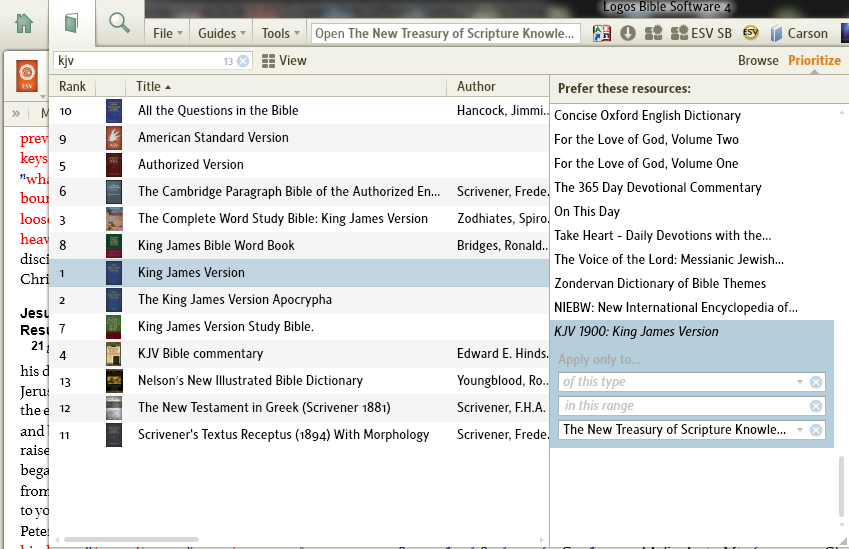Select The King James Version Apocrypha row
849x549 pixels.
299,300
